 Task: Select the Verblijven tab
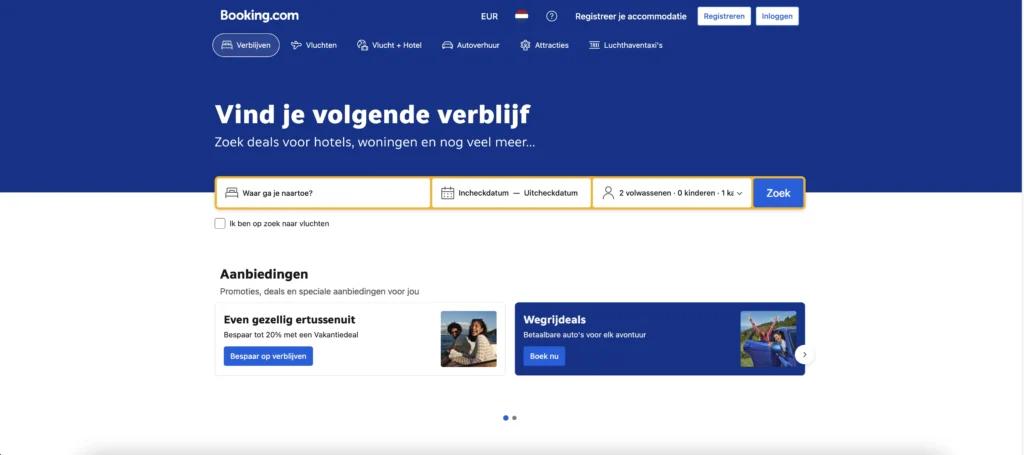(246, 45)
